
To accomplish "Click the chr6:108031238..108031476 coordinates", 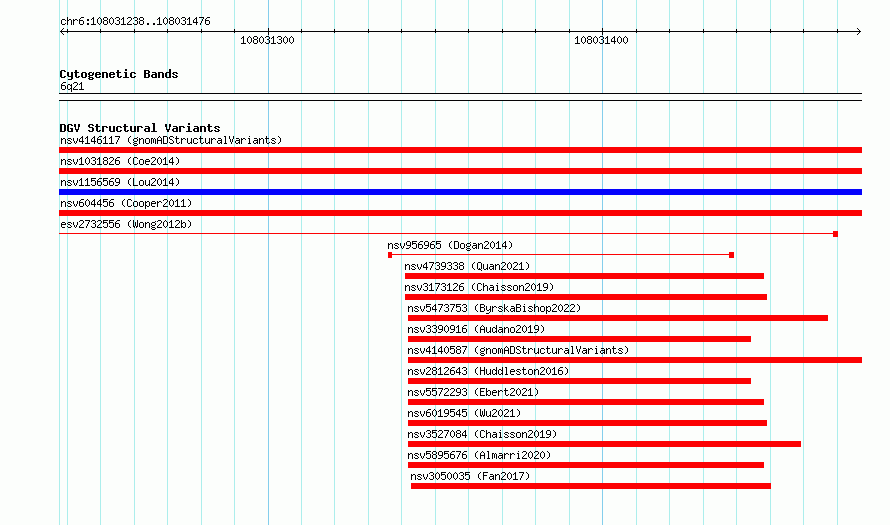I will [135, 21].
